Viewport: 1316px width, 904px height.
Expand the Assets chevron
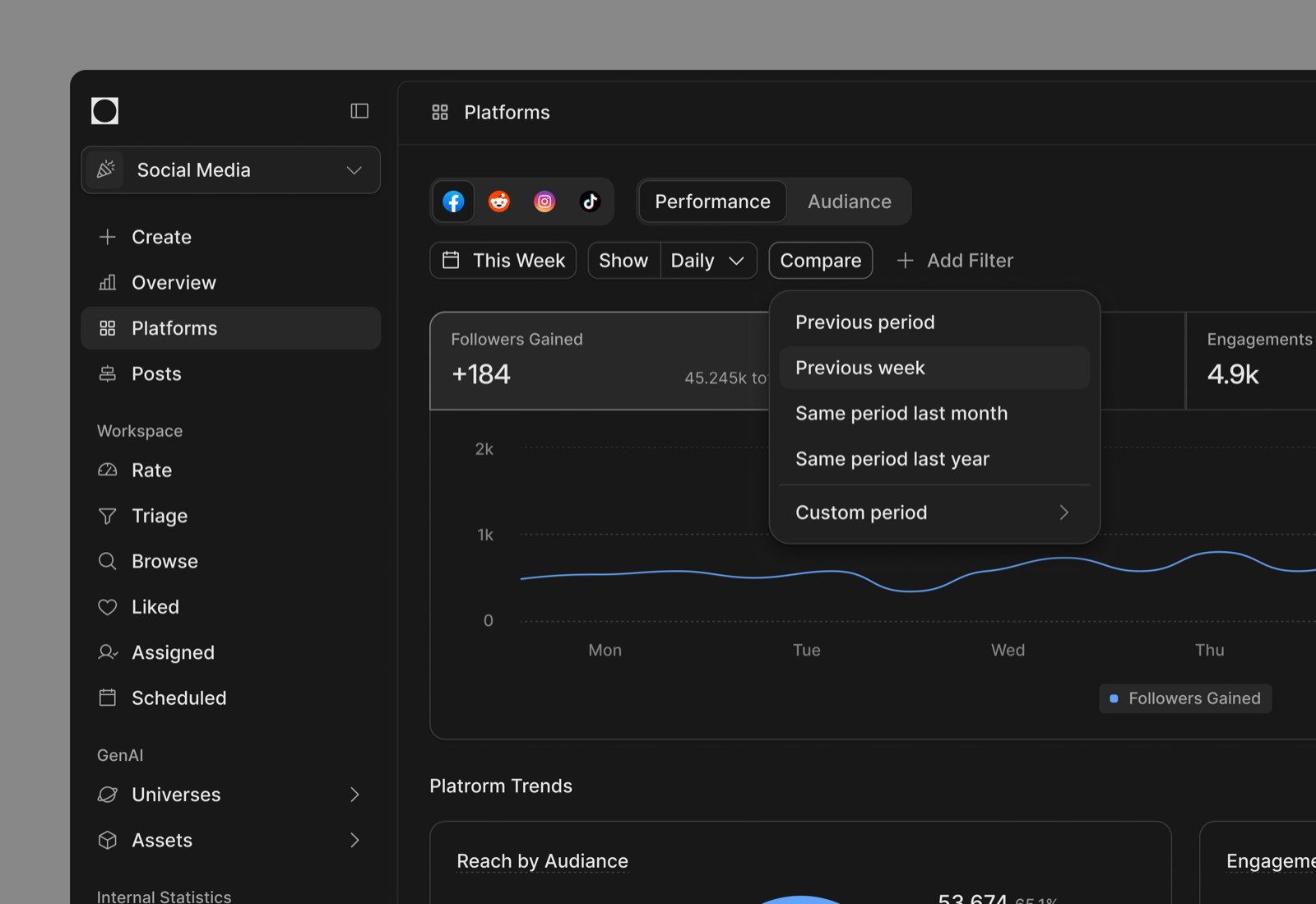354,840
